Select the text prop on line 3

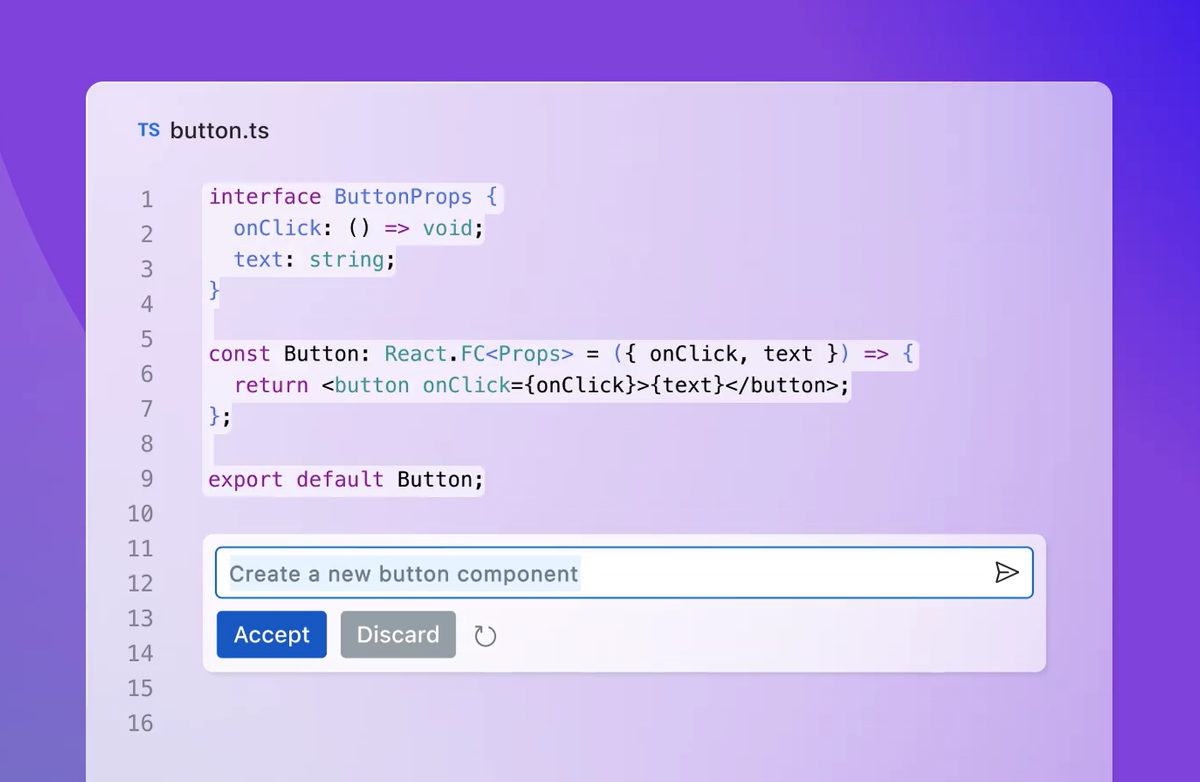click(x=258, y=259)
